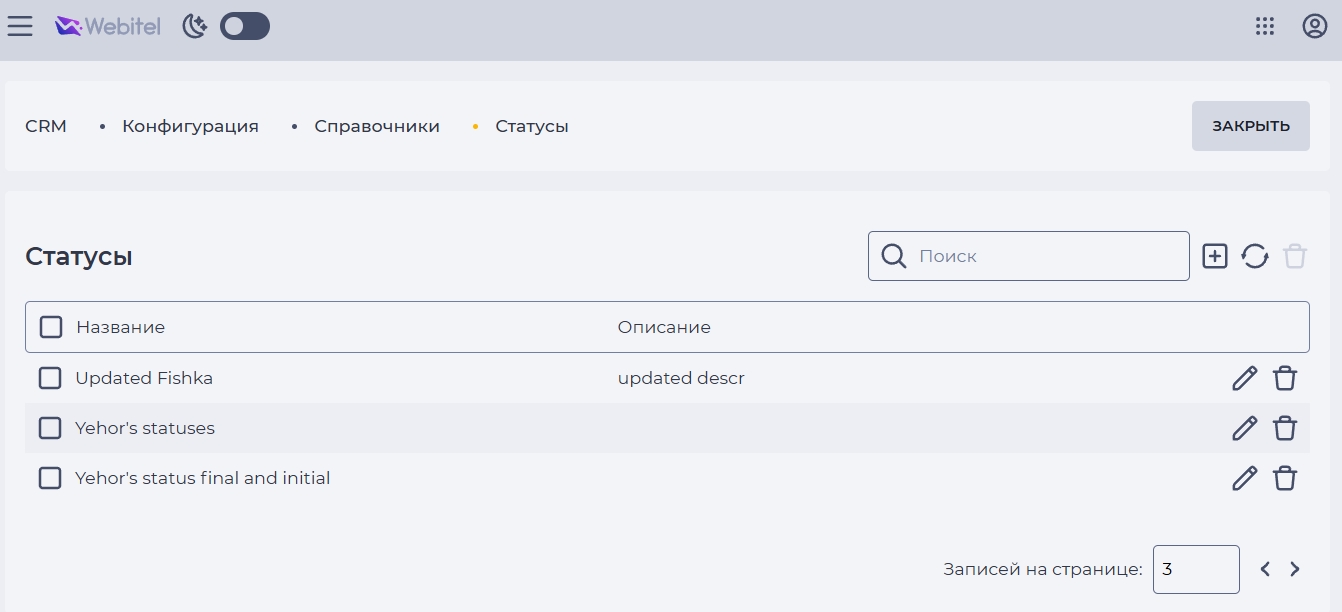Open the Справочники breadcrumb
The image size is (1342, 612).
[377, 126]
